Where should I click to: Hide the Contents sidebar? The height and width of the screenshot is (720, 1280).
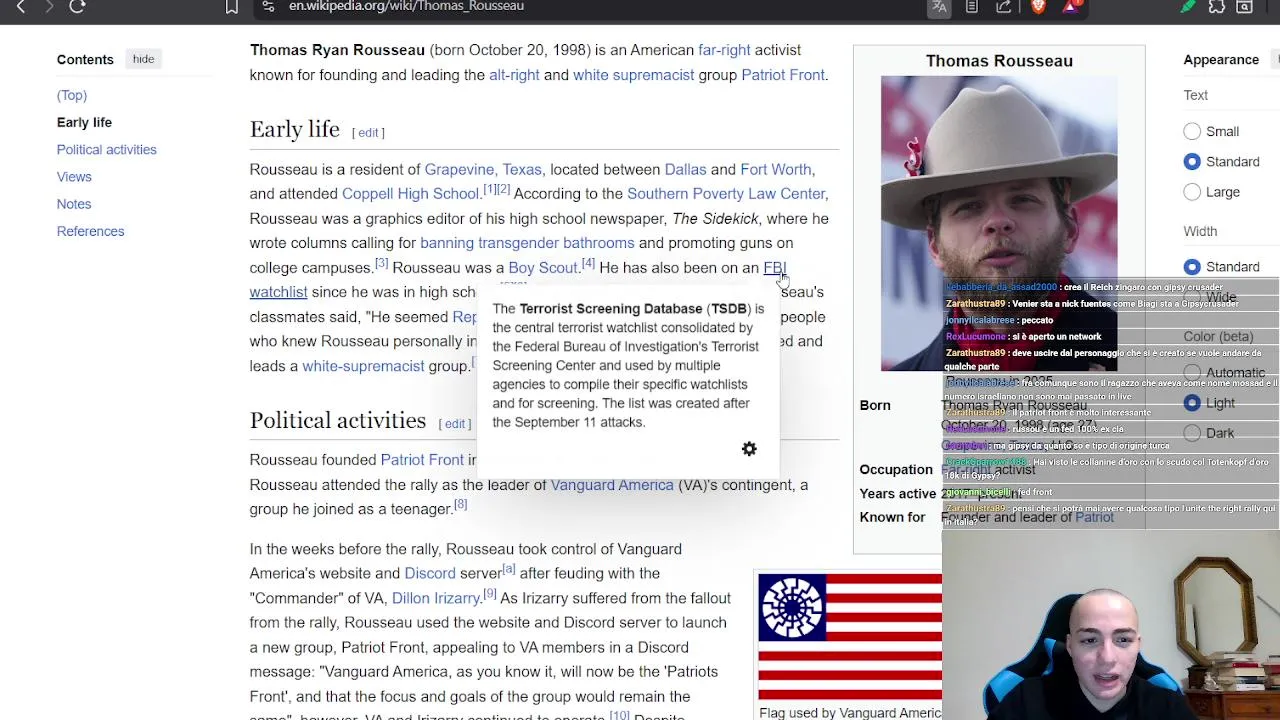tap(143, 59)
